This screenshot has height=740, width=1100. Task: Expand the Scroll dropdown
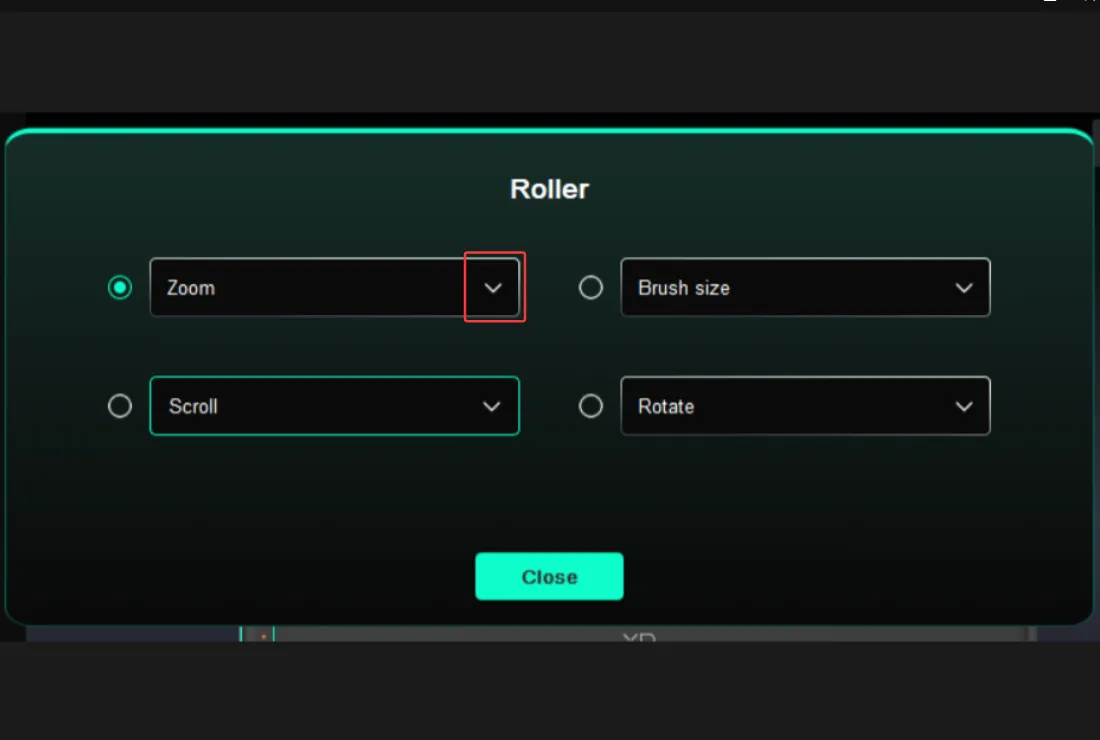pyautogui.click(x=335, y=406)
